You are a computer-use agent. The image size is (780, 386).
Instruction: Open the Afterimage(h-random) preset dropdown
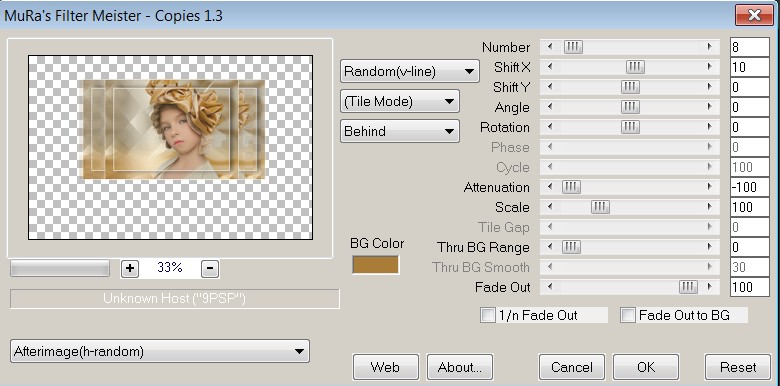pyautogui.click(x=160, y=351)
